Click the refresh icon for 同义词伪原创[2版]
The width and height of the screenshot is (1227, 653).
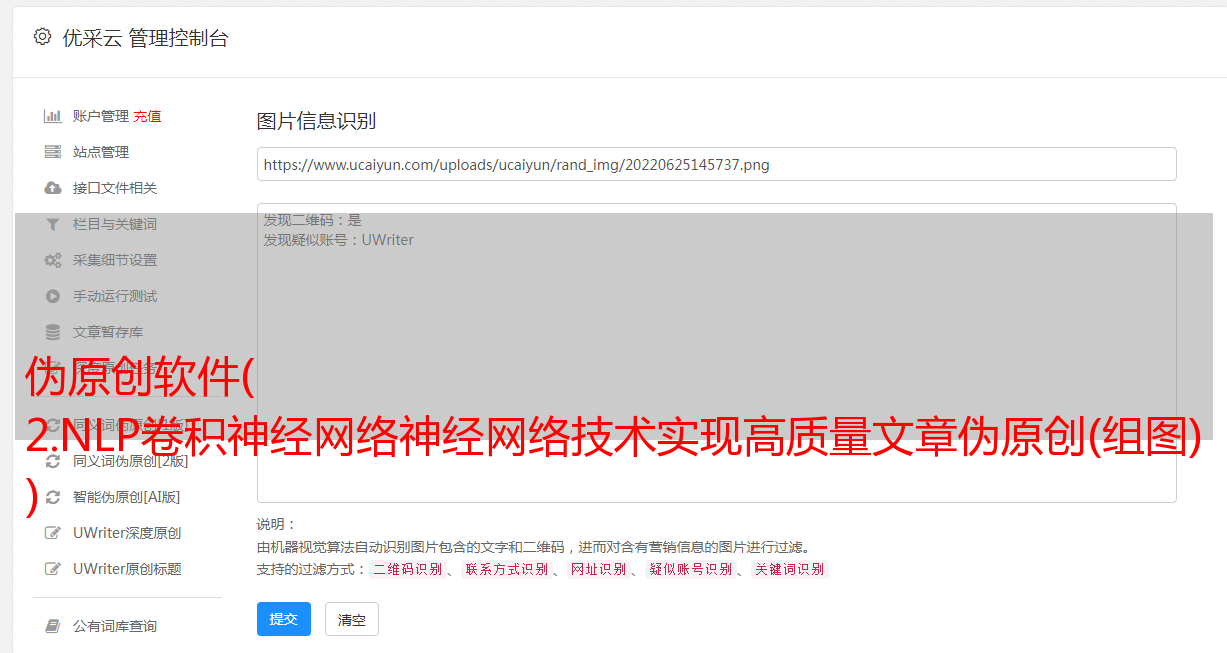53,461
